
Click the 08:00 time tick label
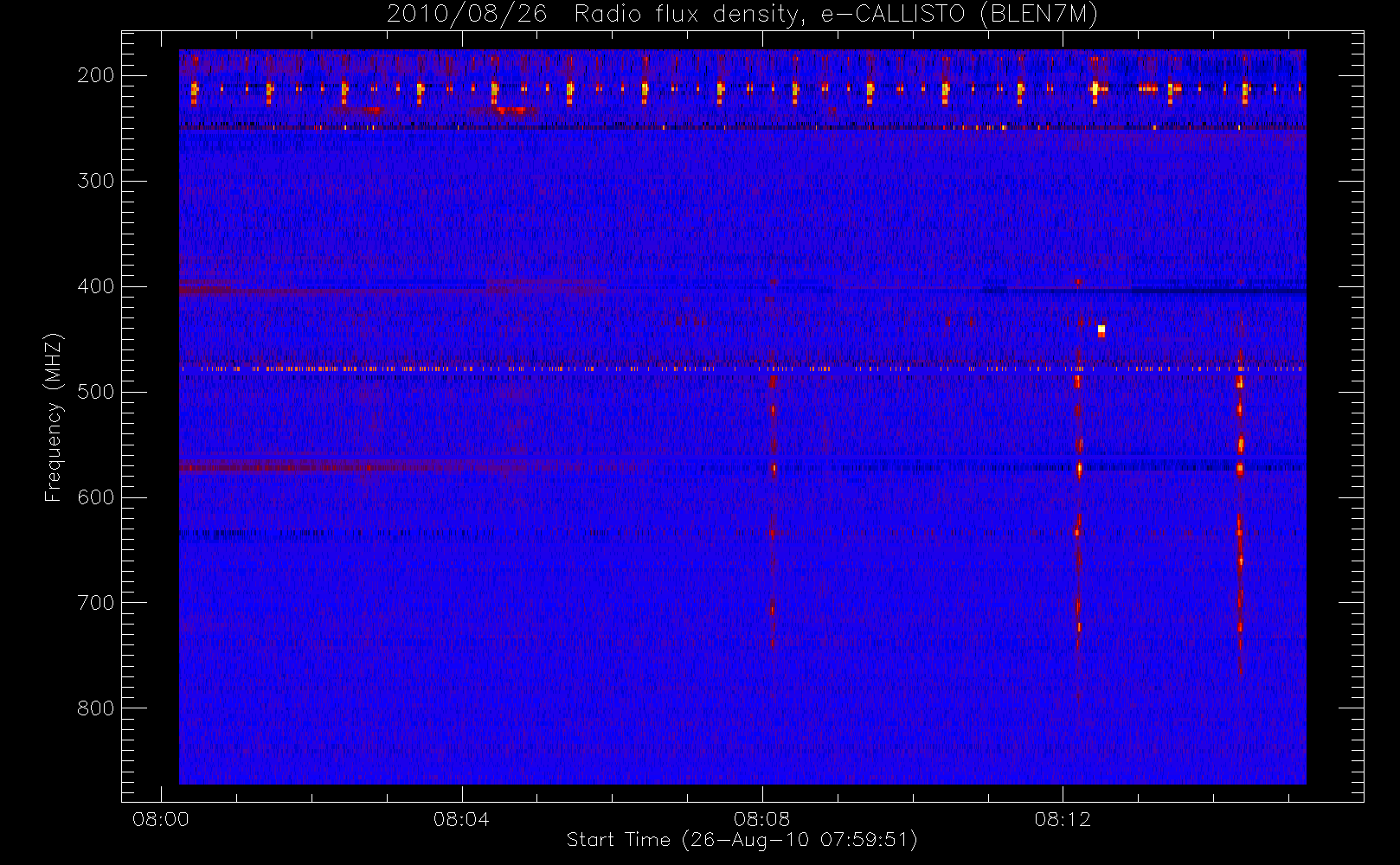pyautogui.click(x=161, y=819)
